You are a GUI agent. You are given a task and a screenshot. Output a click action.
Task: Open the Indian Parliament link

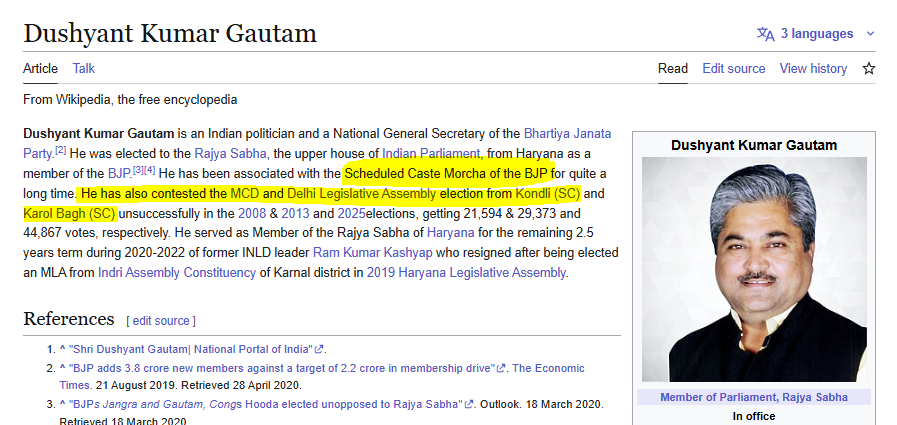(431, 153)
